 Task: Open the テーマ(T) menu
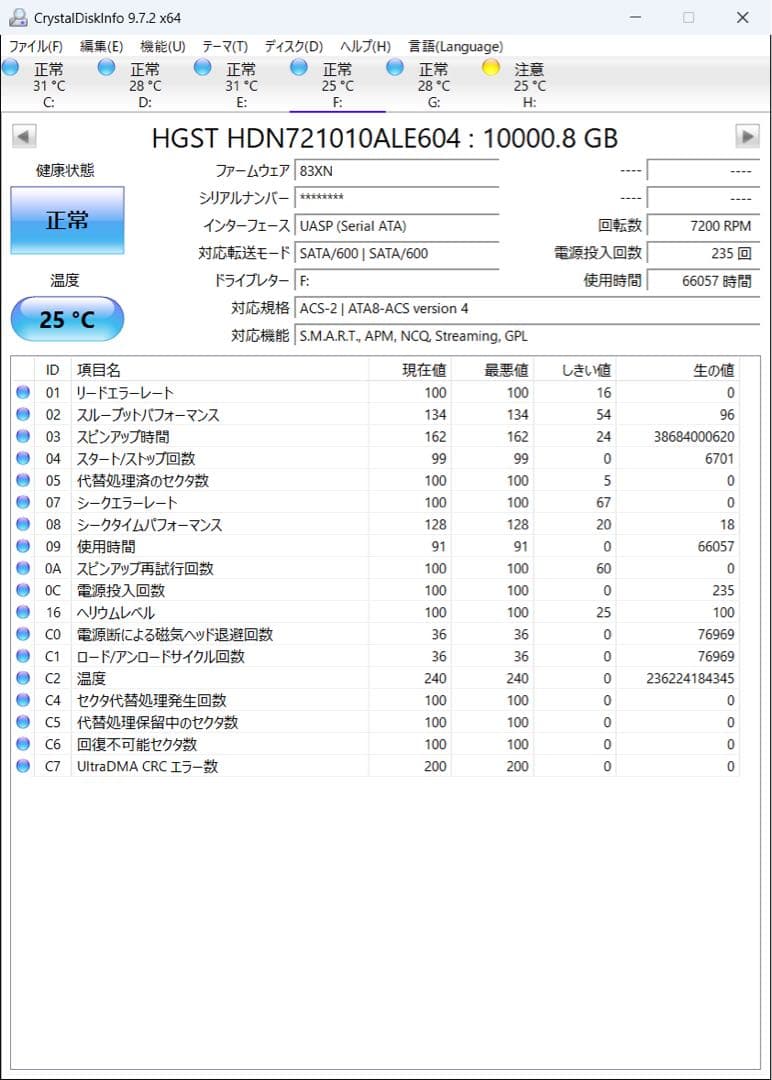(225, 46)
